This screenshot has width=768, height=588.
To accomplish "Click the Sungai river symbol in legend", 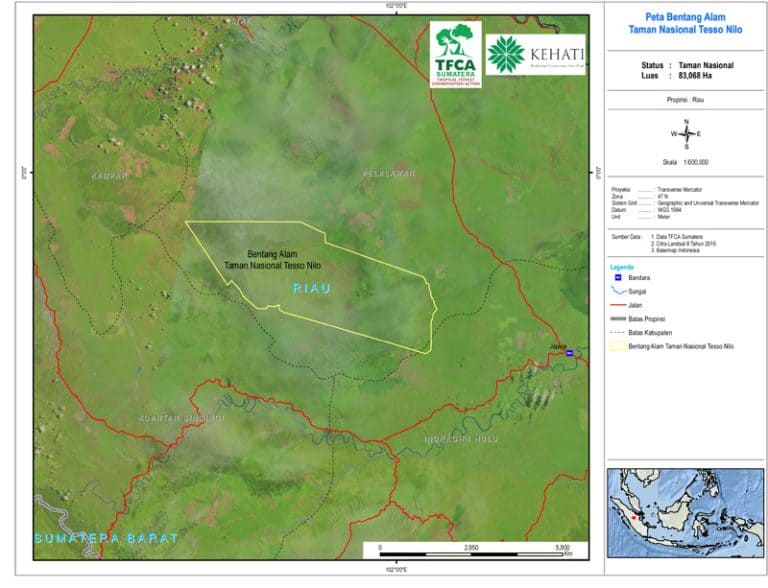I will (616, 290).
